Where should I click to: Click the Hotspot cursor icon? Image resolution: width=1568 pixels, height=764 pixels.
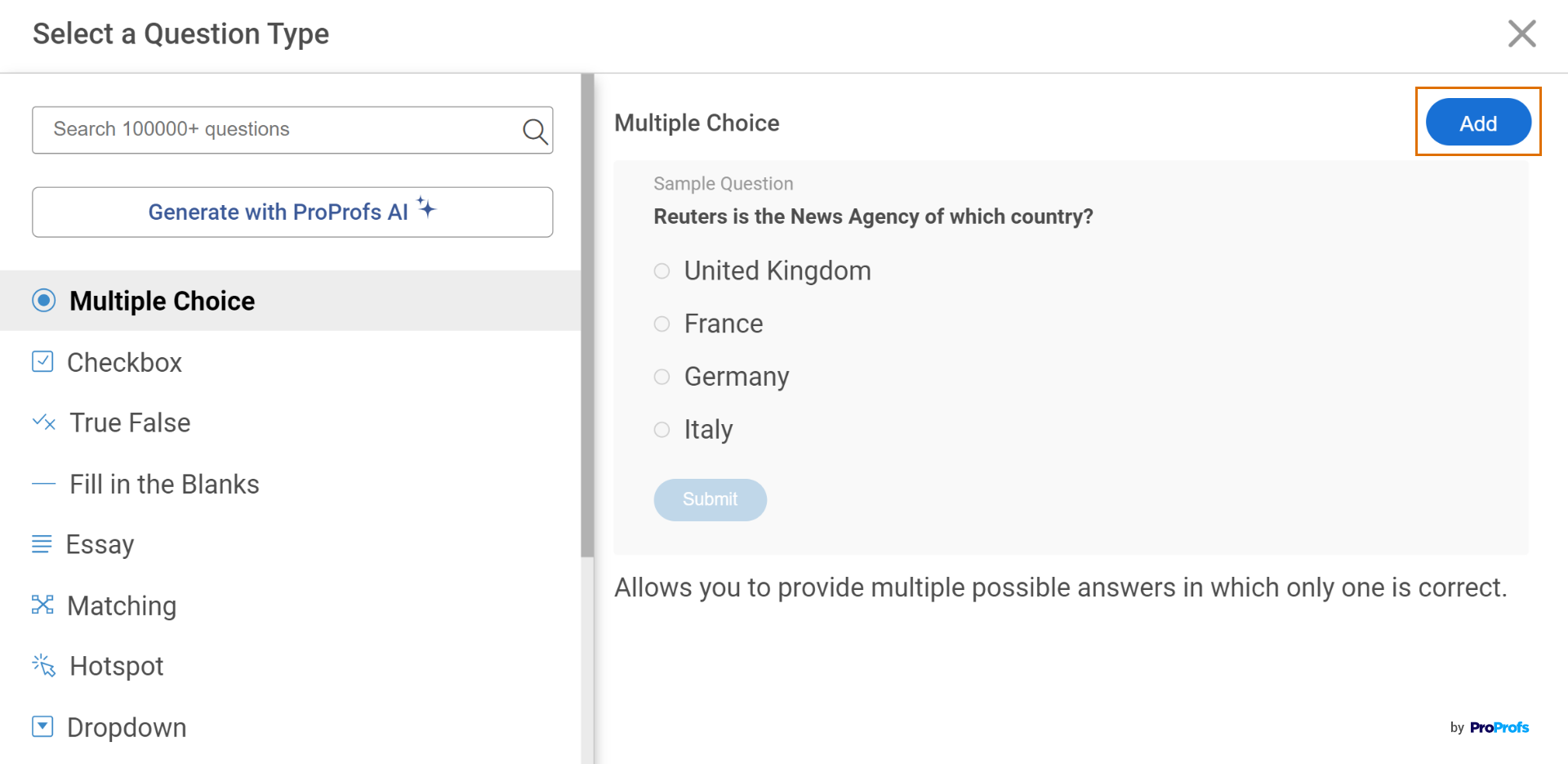click(x=44, y=666)
